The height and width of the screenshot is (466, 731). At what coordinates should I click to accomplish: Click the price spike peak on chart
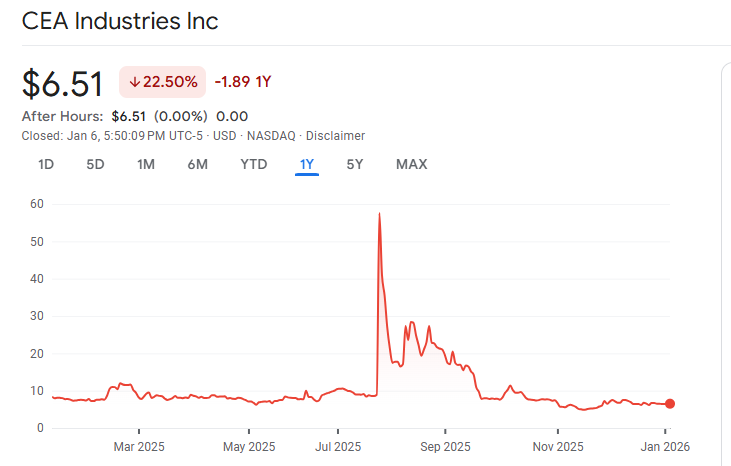pyautogui.click(x=379, y=214)
